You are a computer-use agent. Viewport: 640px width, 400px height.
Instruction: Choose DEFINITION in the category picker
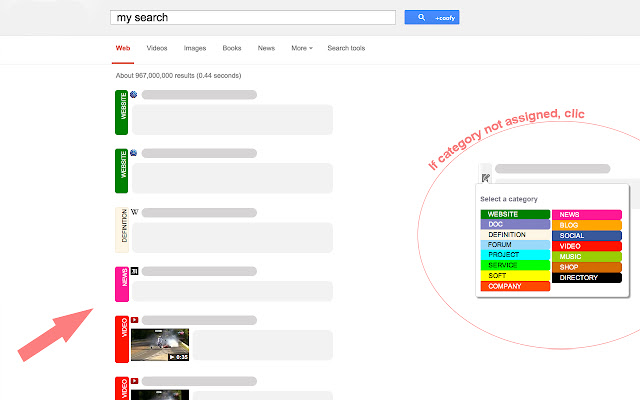tap(515, 235)
